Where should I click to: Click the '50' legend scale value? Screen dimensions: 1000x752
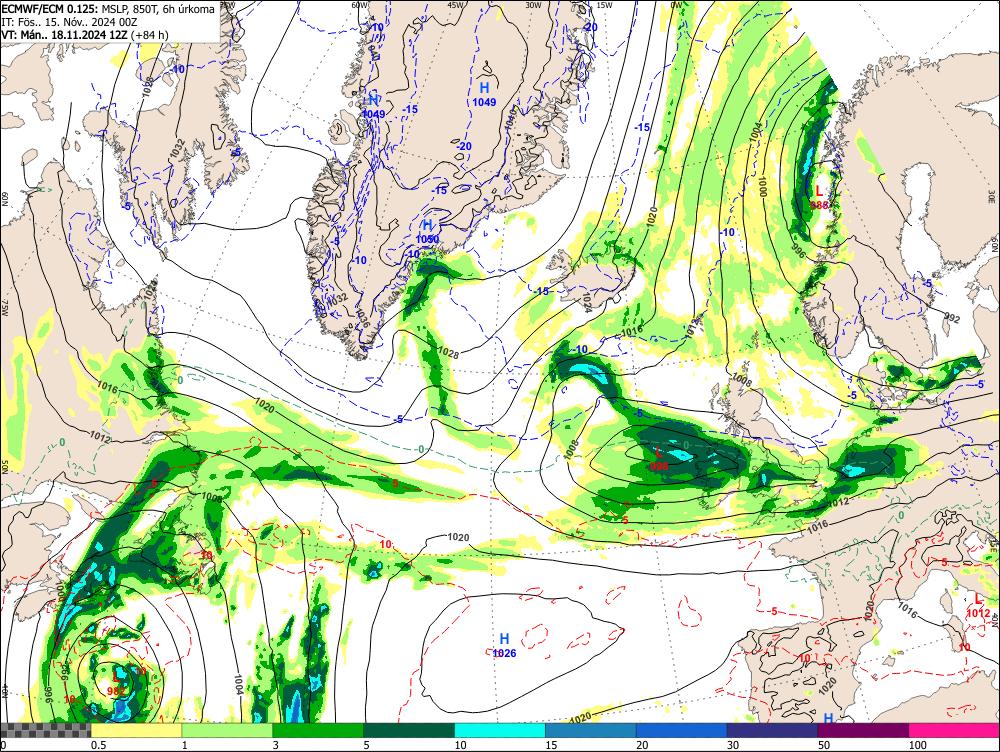pyautogui.click(x=824, y=745)
